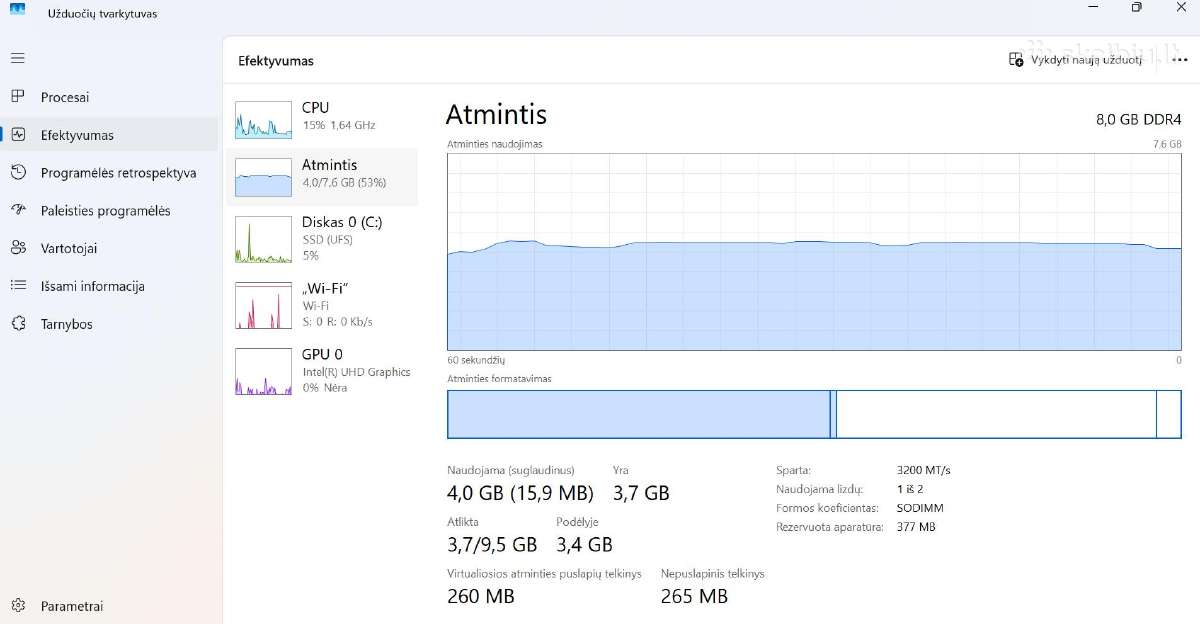Click the 260 MB paged pool value
The image size is (1200, 624).
click(481, 597)
